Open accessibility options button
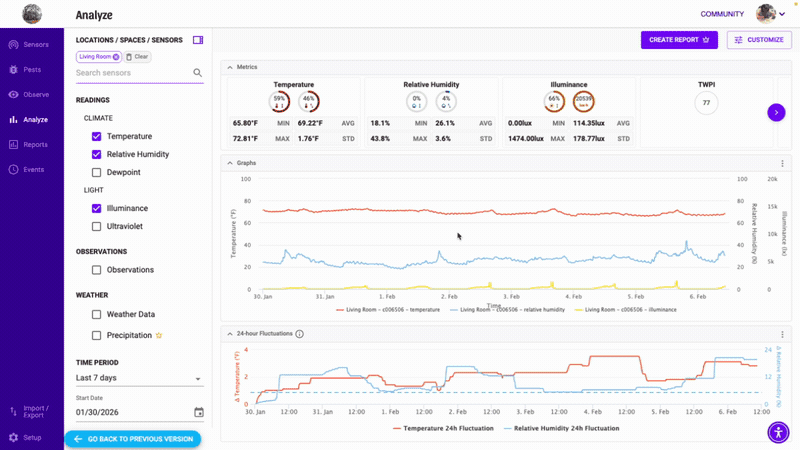 pos(778,432)
